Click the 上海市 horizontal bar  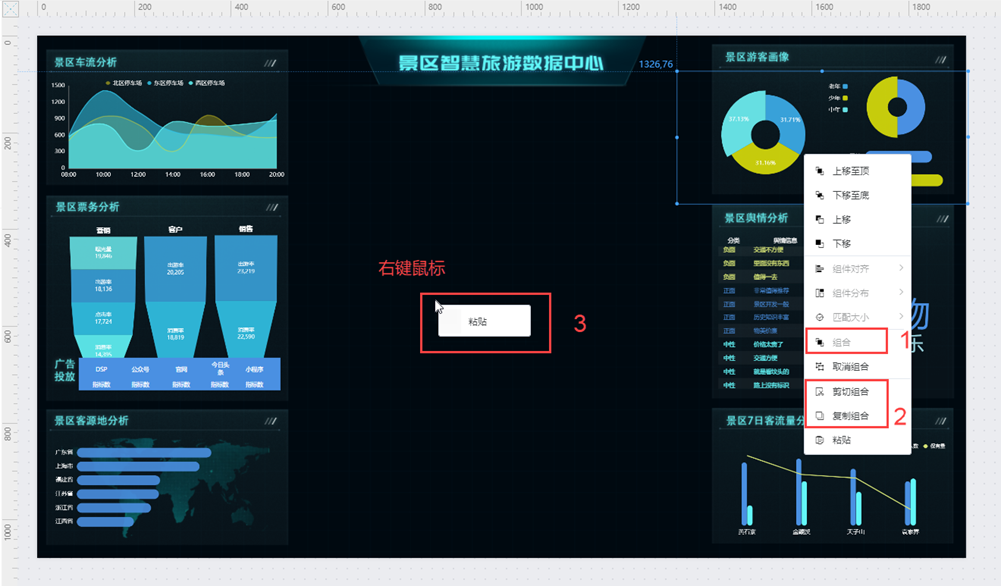point(138,467)
